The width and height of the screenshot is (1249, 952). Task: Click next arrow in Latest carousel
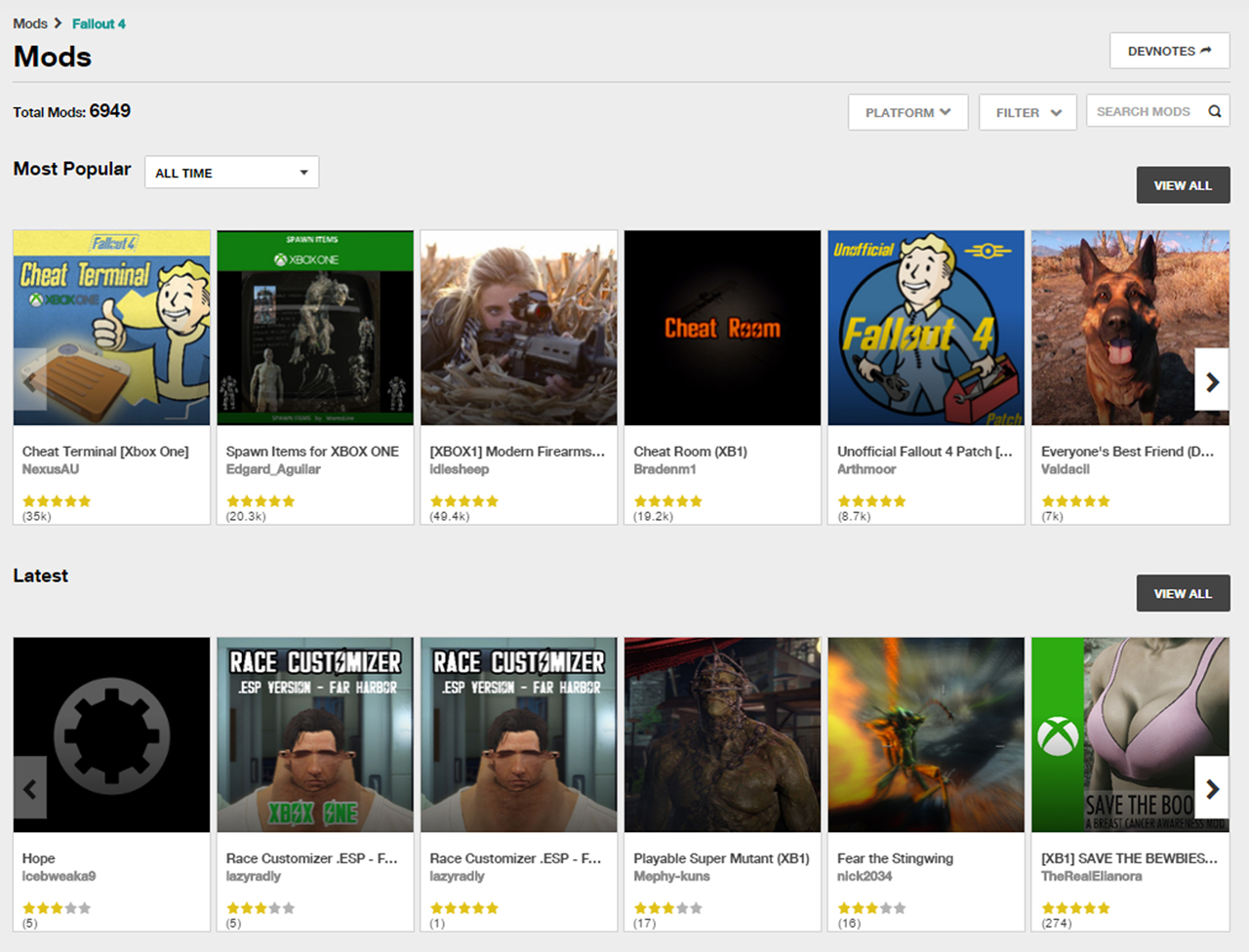tap(1212, 788)
